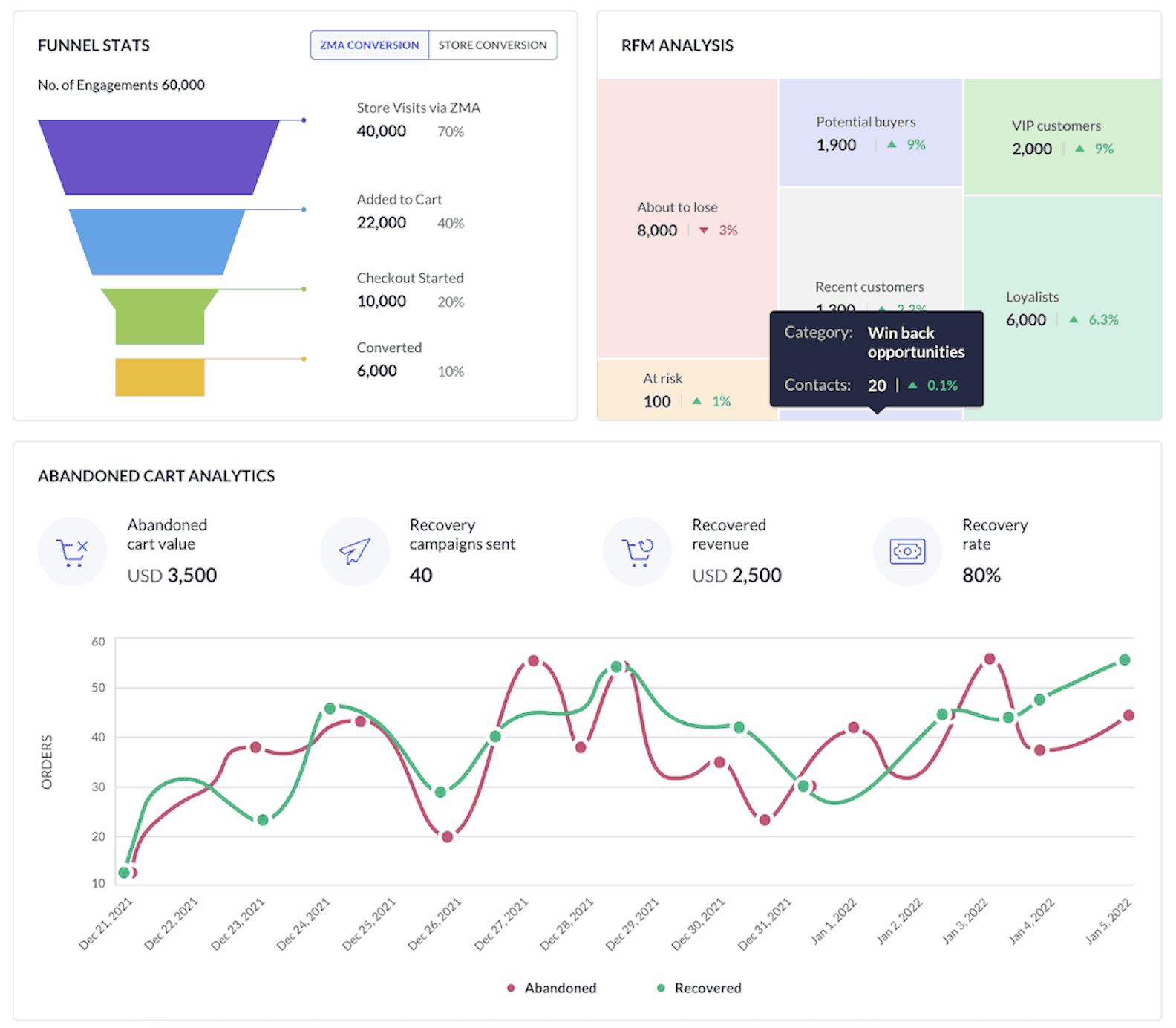Select the blue Added to Cart funnel segment
Image resolution: width=1176 pixels, height=1028 pixels.
click(157, 242)
